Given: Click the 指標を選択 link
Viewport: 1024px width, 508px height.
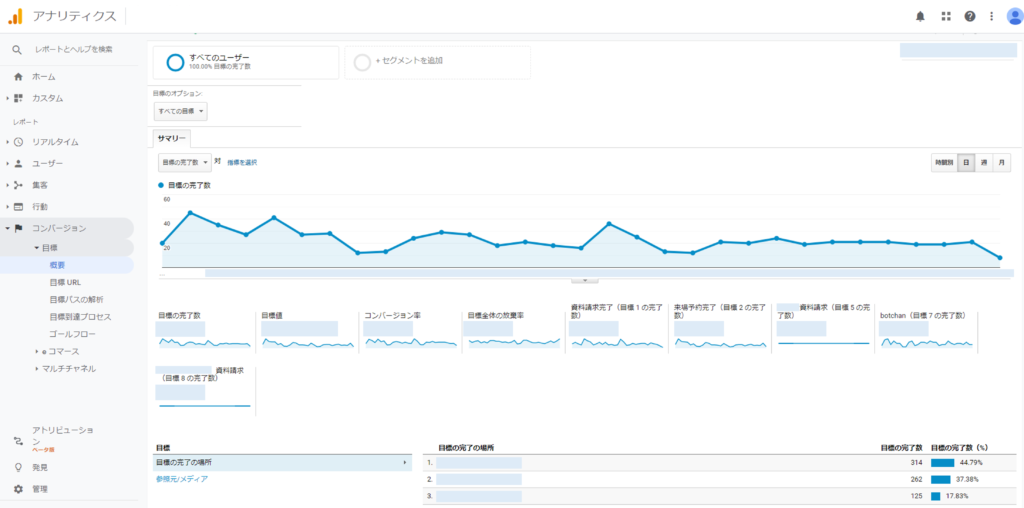Looking at the screenshot, I should 242,162.
